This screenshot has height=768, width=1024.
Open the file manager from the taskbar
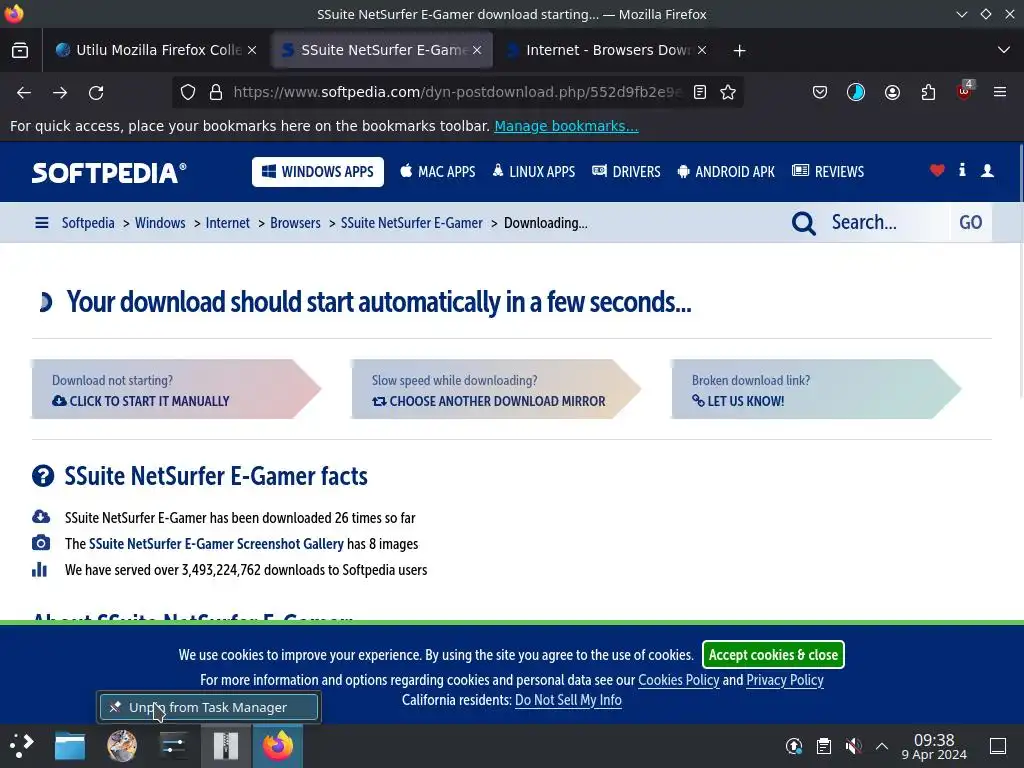coord(70,746)
